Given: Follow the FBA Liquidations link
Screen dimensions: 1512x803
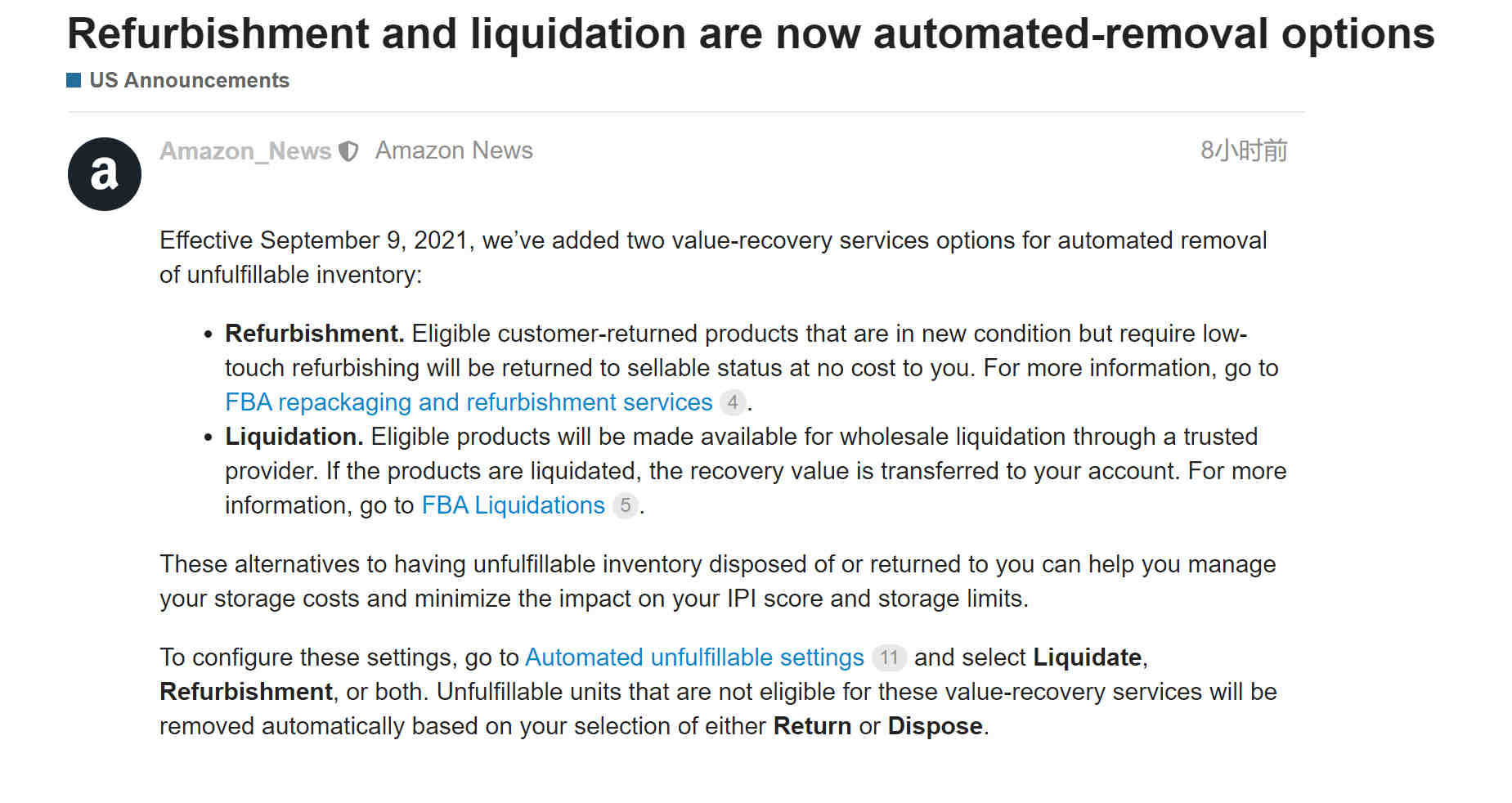Looking at the screenshot, I should [x=513, y=505].
